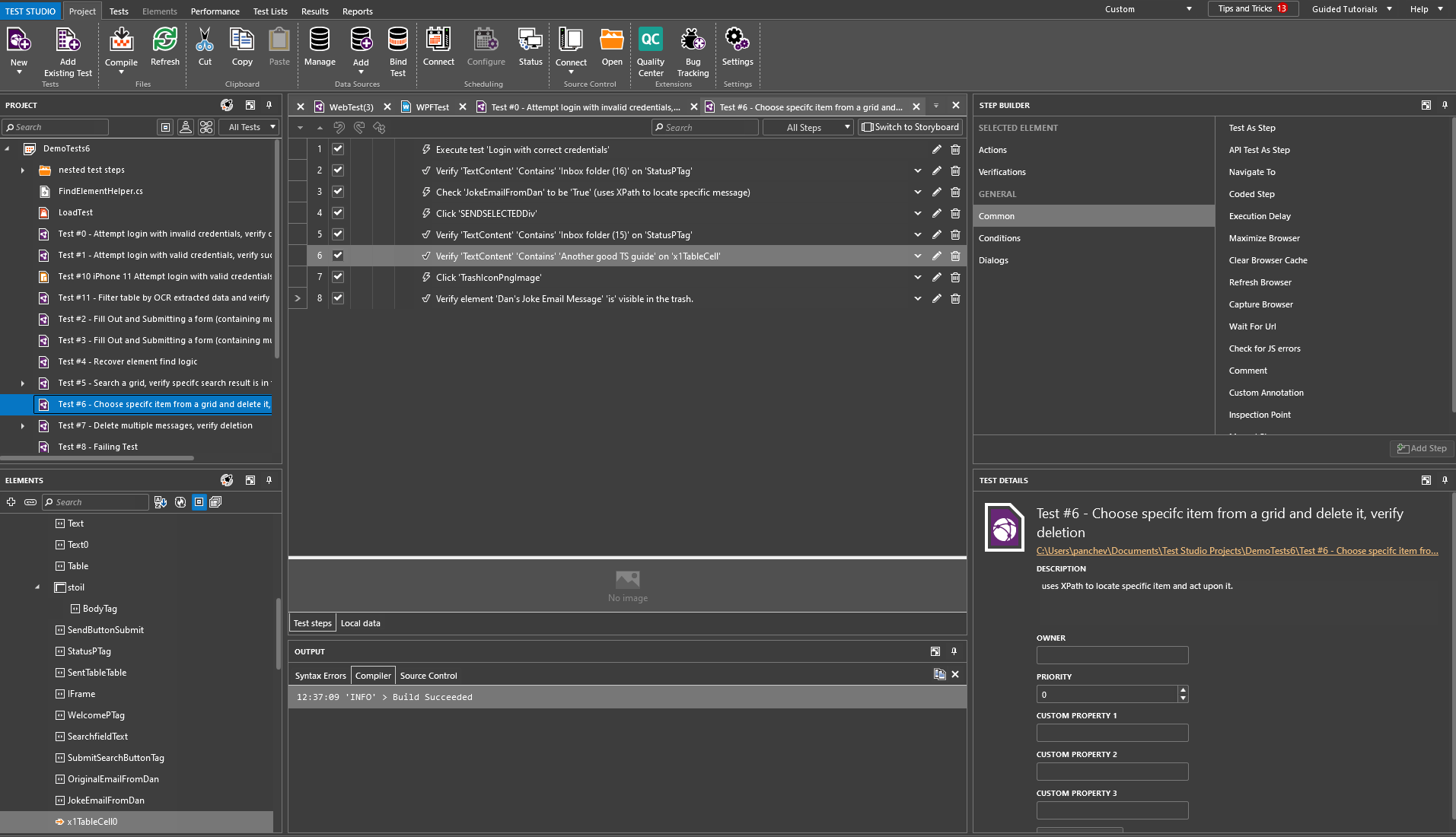Open the test file path link
The width and height of the screenshot is (1456, 837).
(x=1237, y=551)
